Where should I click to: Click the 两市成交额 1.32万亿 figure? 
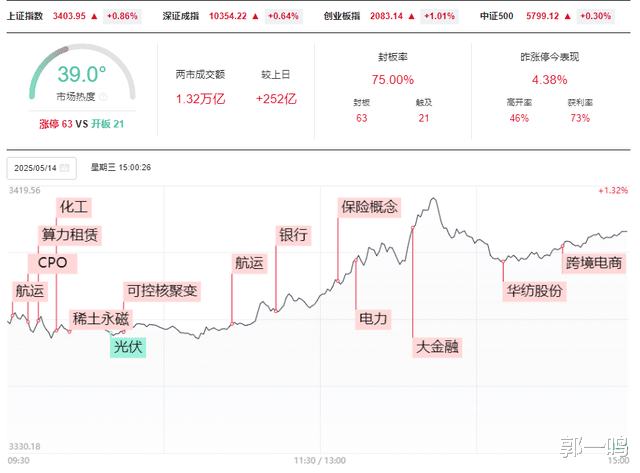click(200, 98)
